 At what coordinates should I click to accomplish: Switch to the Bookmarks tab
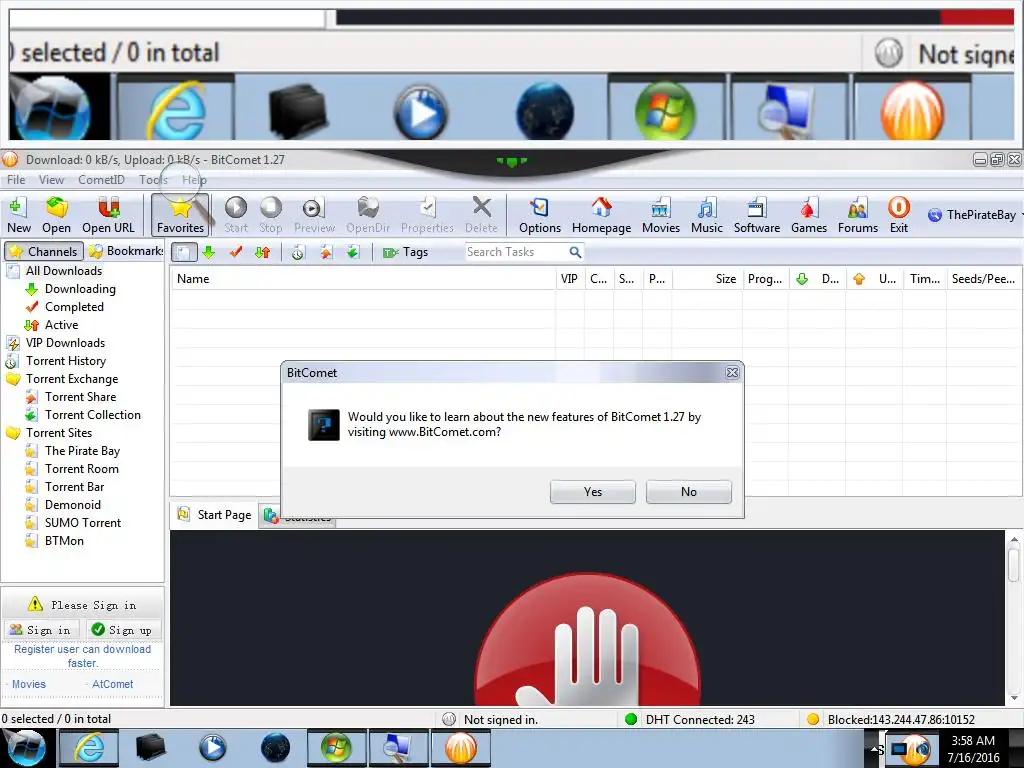[x=125, y=251]
